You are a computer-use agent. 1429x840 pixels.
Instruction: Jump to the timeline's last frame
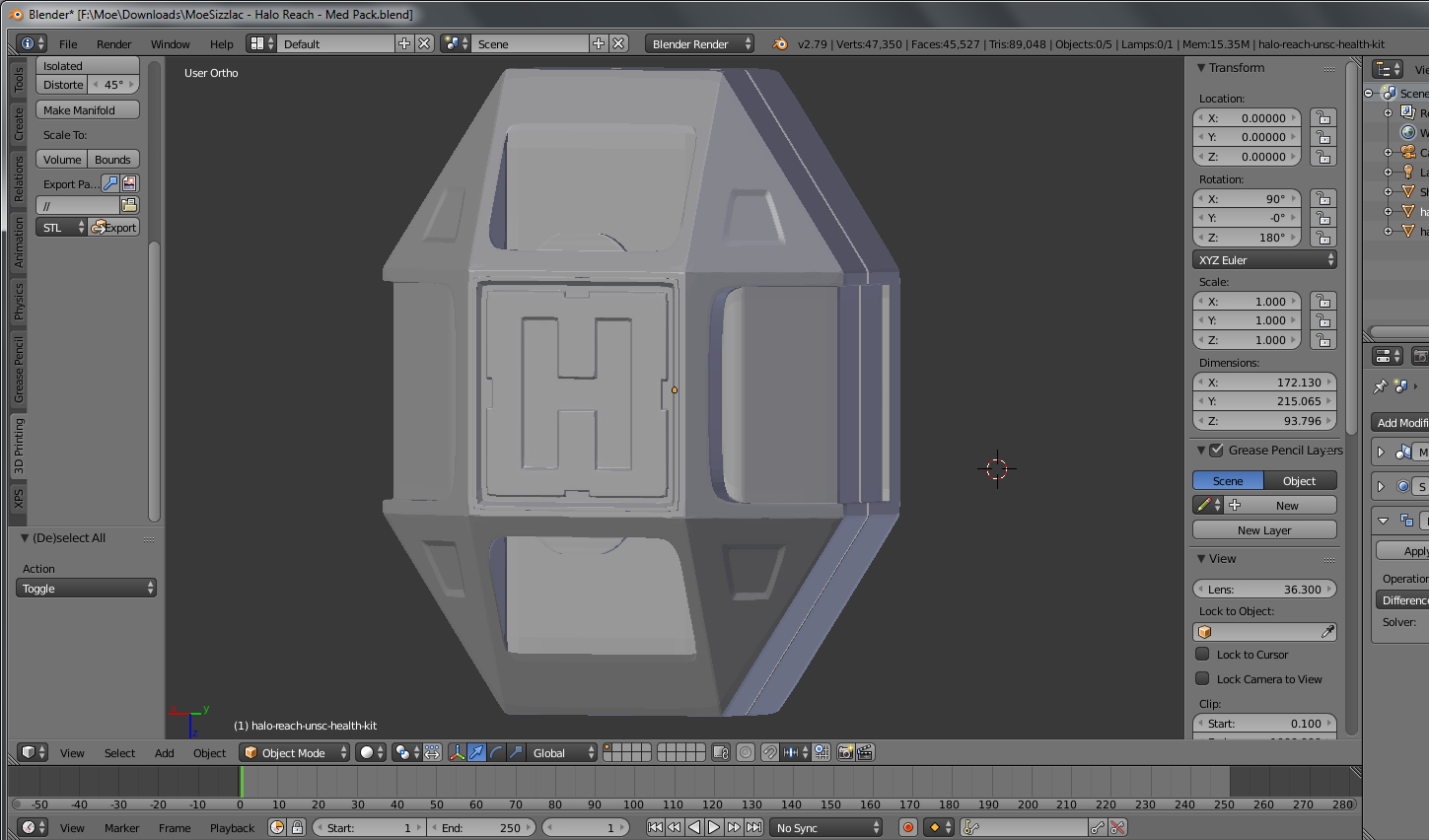[754, 827]
